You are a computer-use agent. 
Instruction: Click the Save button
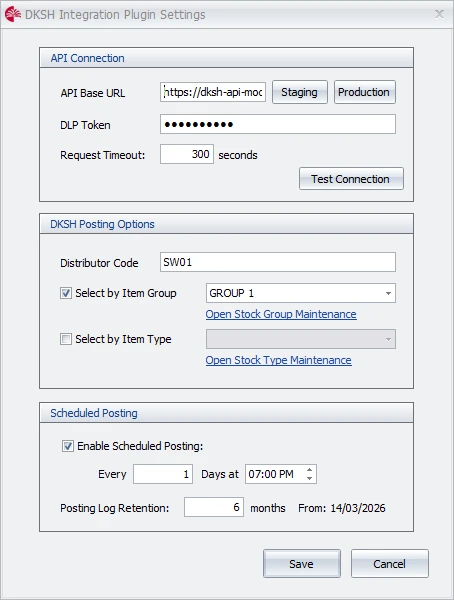coord(302,564)
